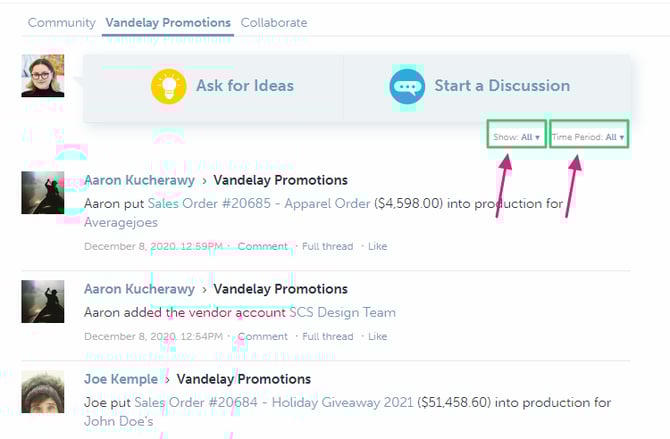Comment on the 12:59PM sales order post
Screen dimensions: 670x439
(263, 246)
